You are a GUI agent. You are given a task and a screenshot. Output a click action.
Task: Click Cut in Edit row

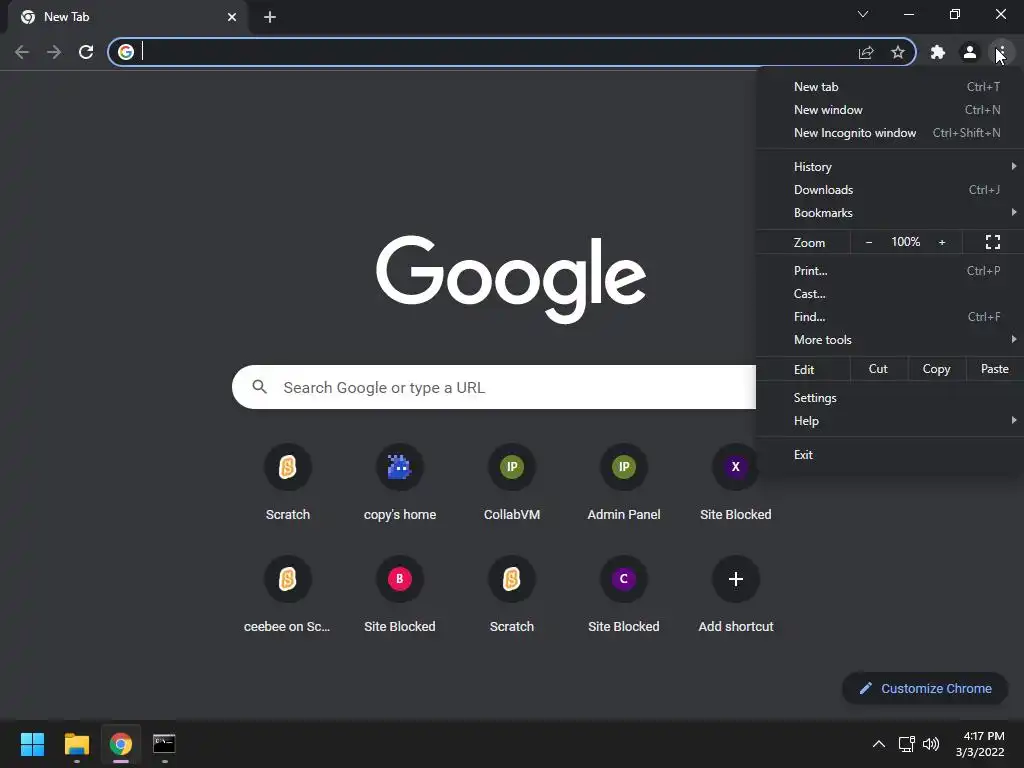click(x=878, y=369)
